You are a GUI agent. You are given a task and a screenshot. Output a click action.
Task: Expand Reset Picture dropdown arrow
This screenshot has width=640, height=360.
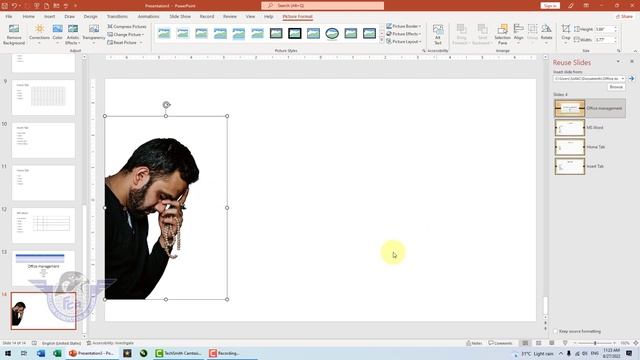pos(141,42)
